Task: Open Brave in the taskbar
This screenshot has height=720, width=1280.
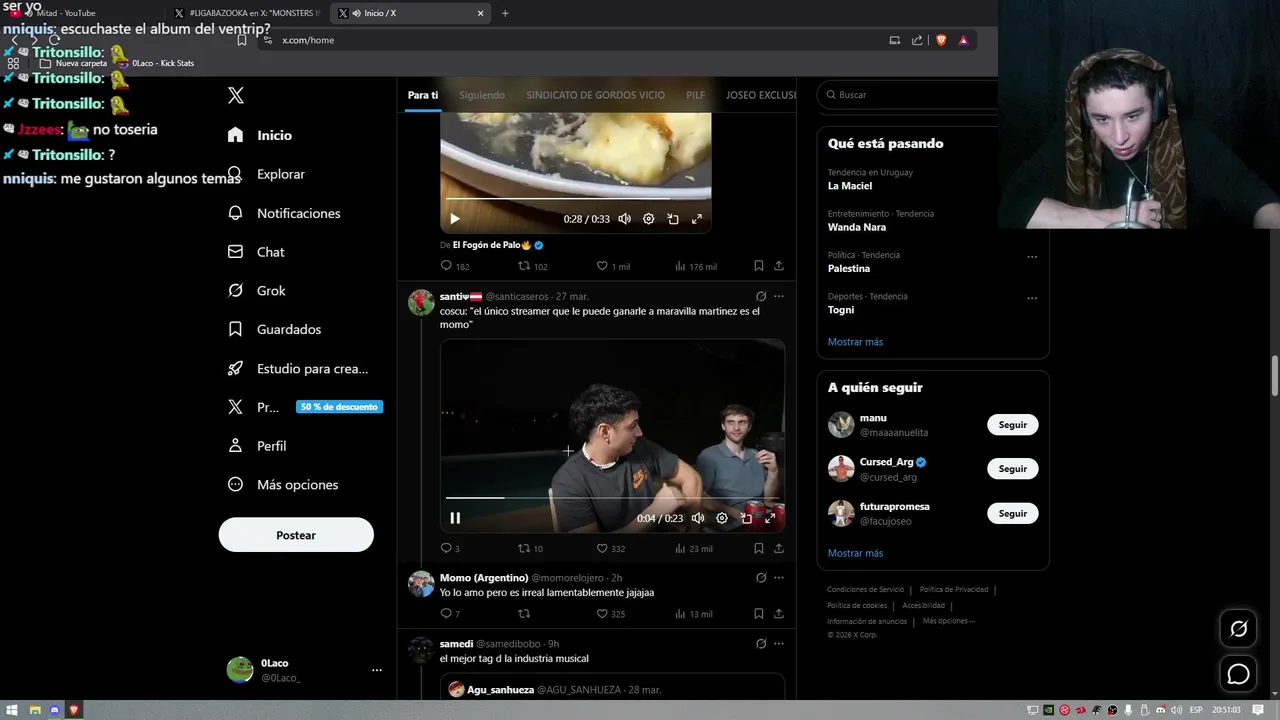Action: 74,710
